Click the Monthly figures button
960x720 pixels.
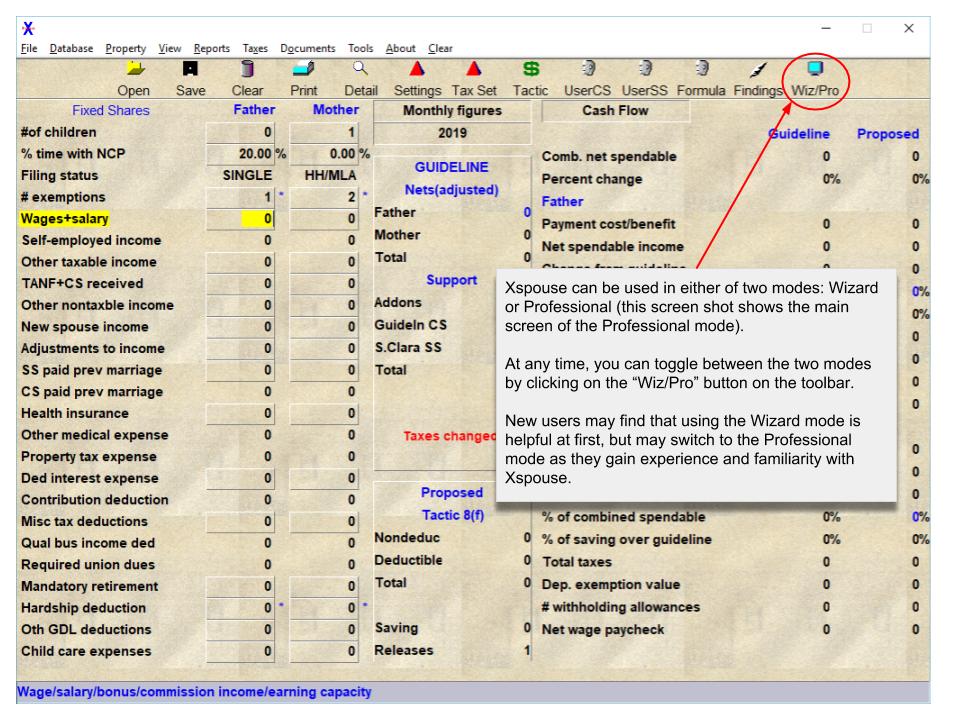tap(452, 111)
